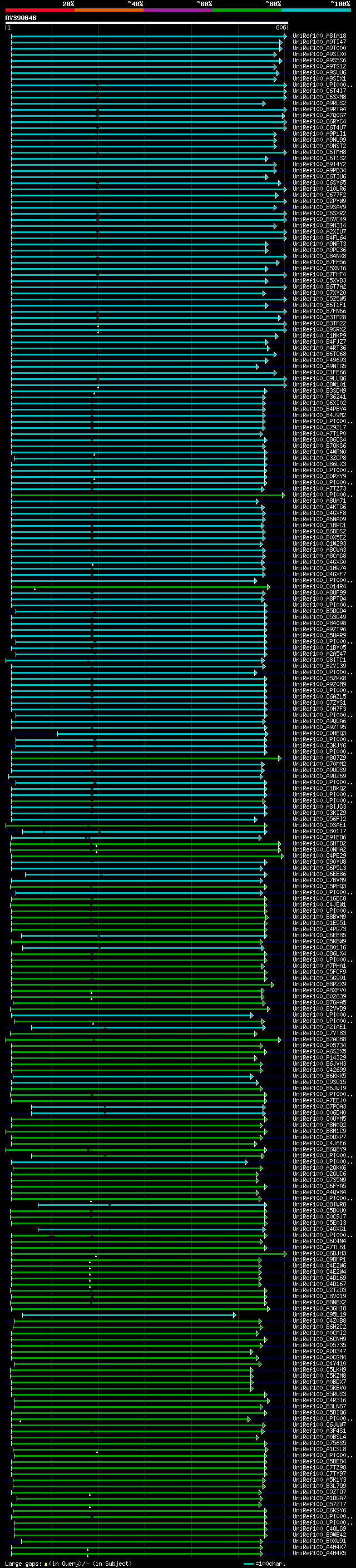Image resolution: width=356 pixels, height=1568 pixels.
Task: Select hit label UniRef100_Q6P5L3
Action: click(x=319, y=868)
